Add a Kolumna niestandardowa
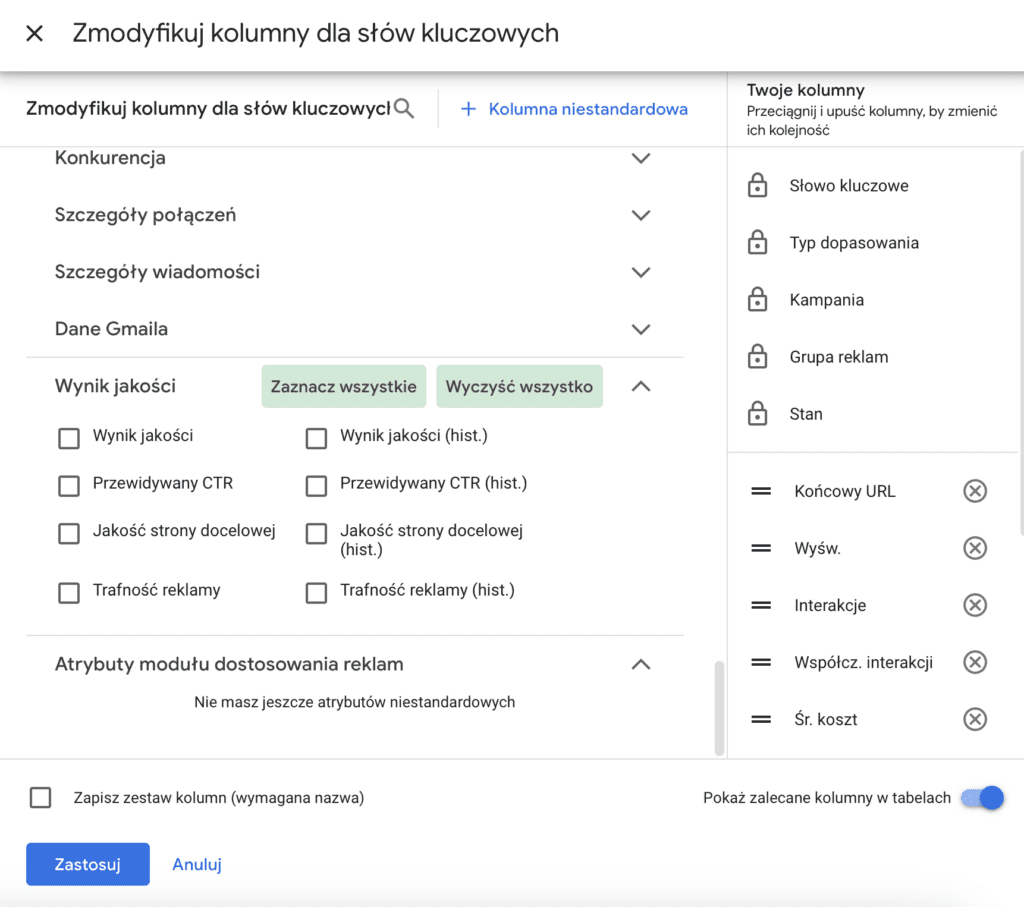This screenshot has height=907, width=1024. point(574,109)
